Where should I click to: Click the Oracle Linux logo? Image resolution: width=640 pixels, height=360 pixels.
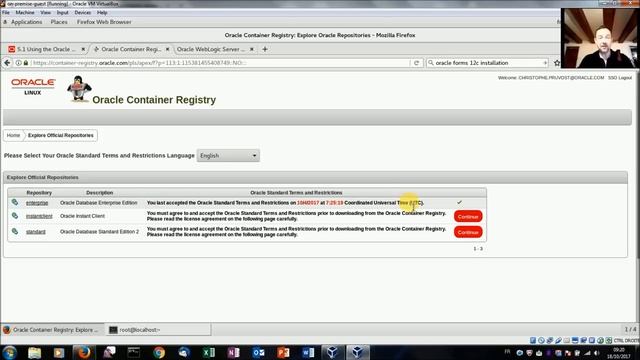point(33,87)
